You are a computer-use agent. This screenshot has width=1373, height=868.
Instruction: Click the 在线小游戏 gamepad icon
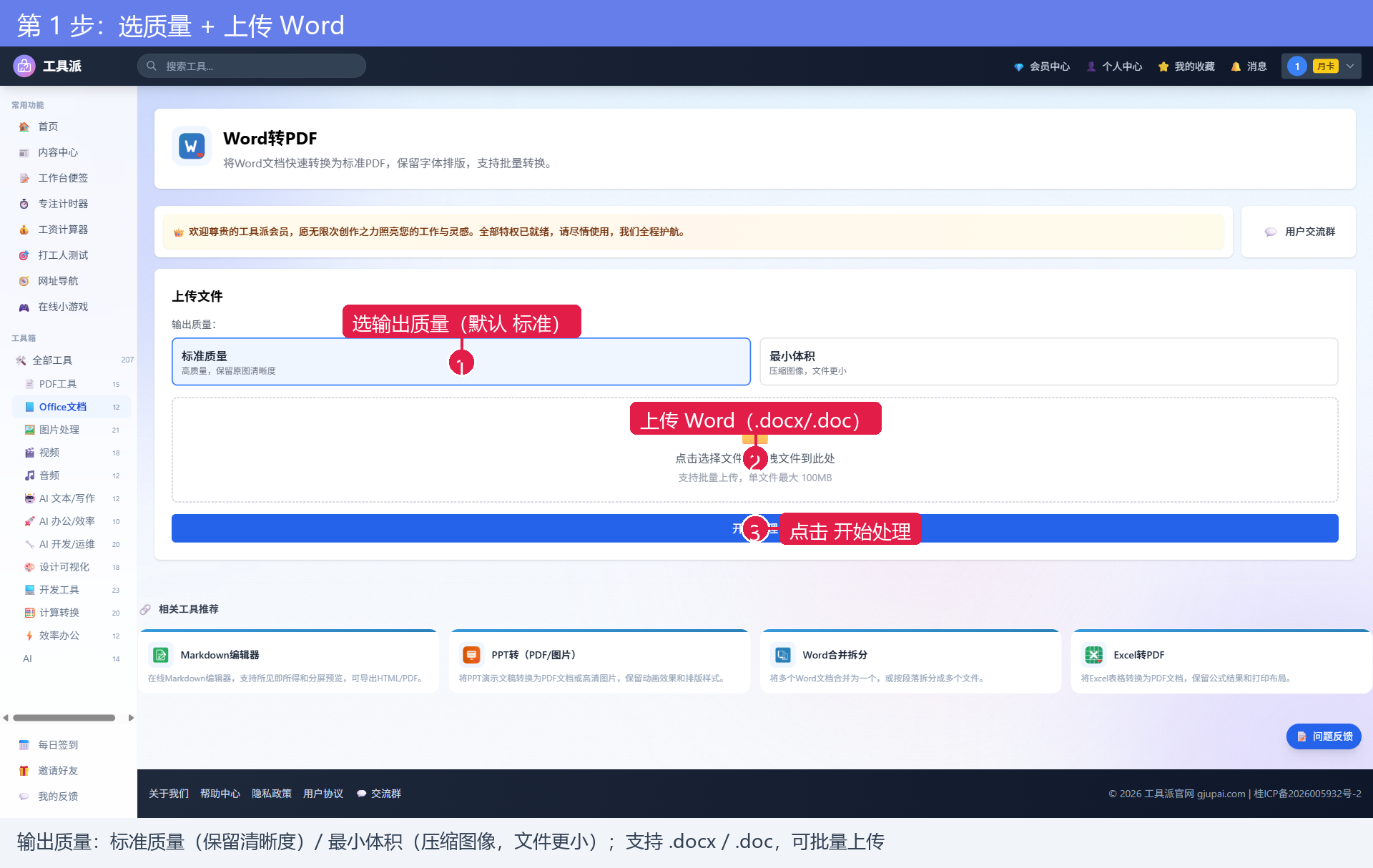click(24, 307)
